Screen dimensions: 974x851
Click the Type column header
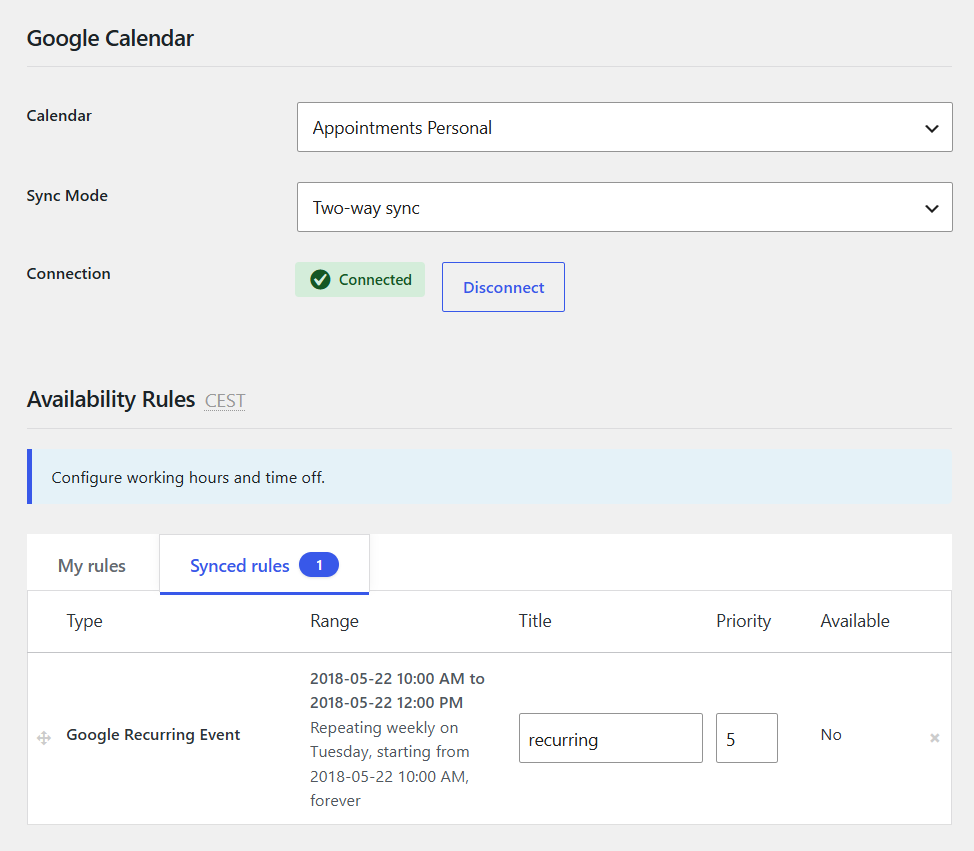84,621
